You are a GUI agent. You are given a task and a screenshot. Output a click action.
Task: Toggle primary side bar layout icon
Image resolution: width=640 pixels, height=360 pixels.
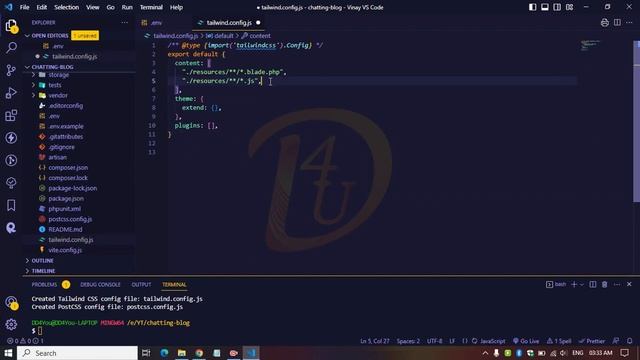click(533, 7)
